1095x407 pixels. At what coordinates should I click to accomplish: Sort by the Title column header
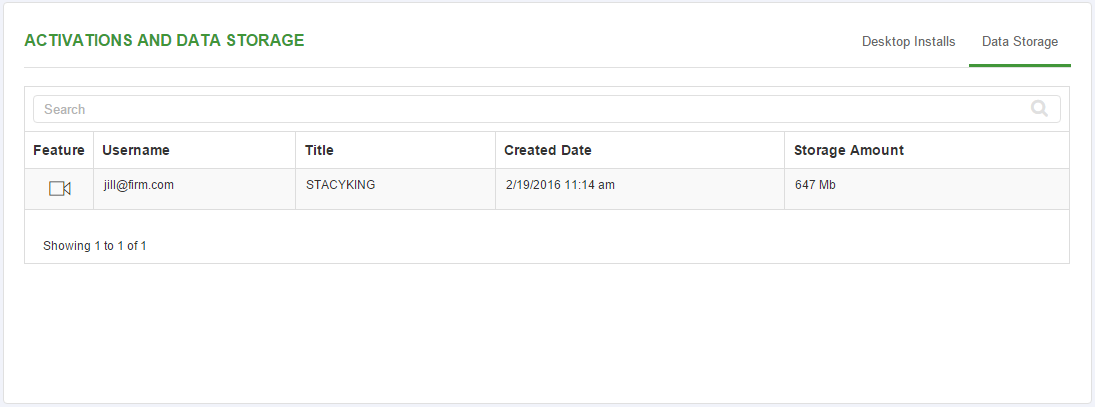pyautogui.click(x=319, y=150)
